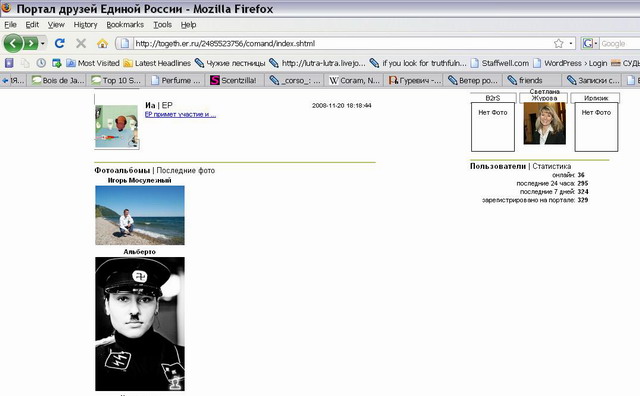This screenshot has width=640, height=396.
Task: Bookmark this page with the star icon
Action: [x=558, y=43]
